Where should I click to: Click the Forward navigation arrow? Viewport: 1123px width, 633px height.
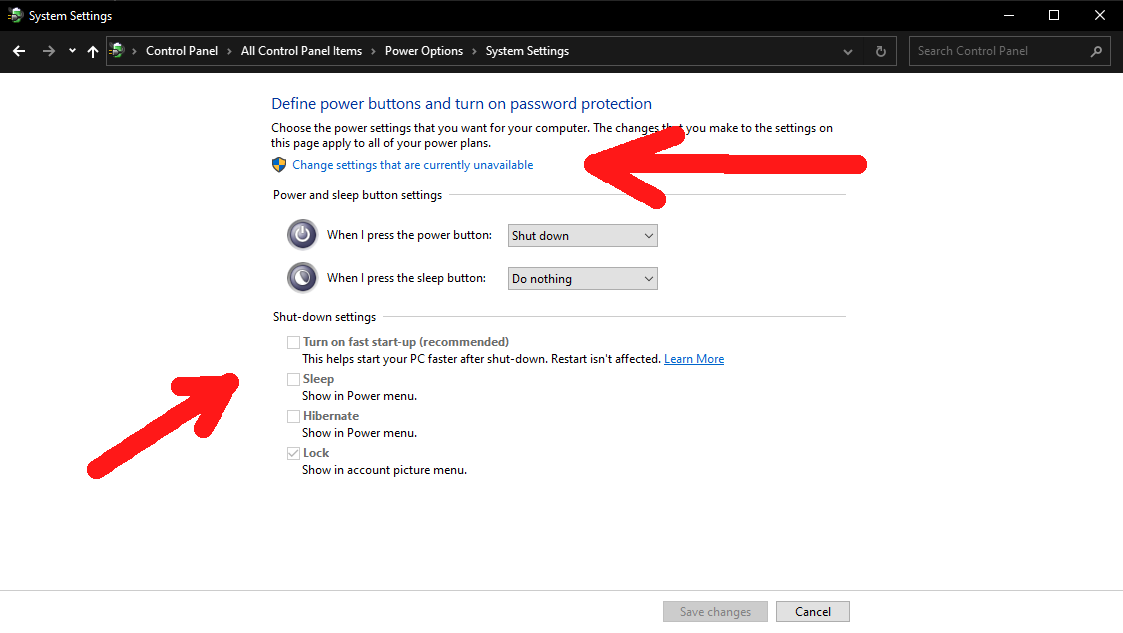[48, 51]
